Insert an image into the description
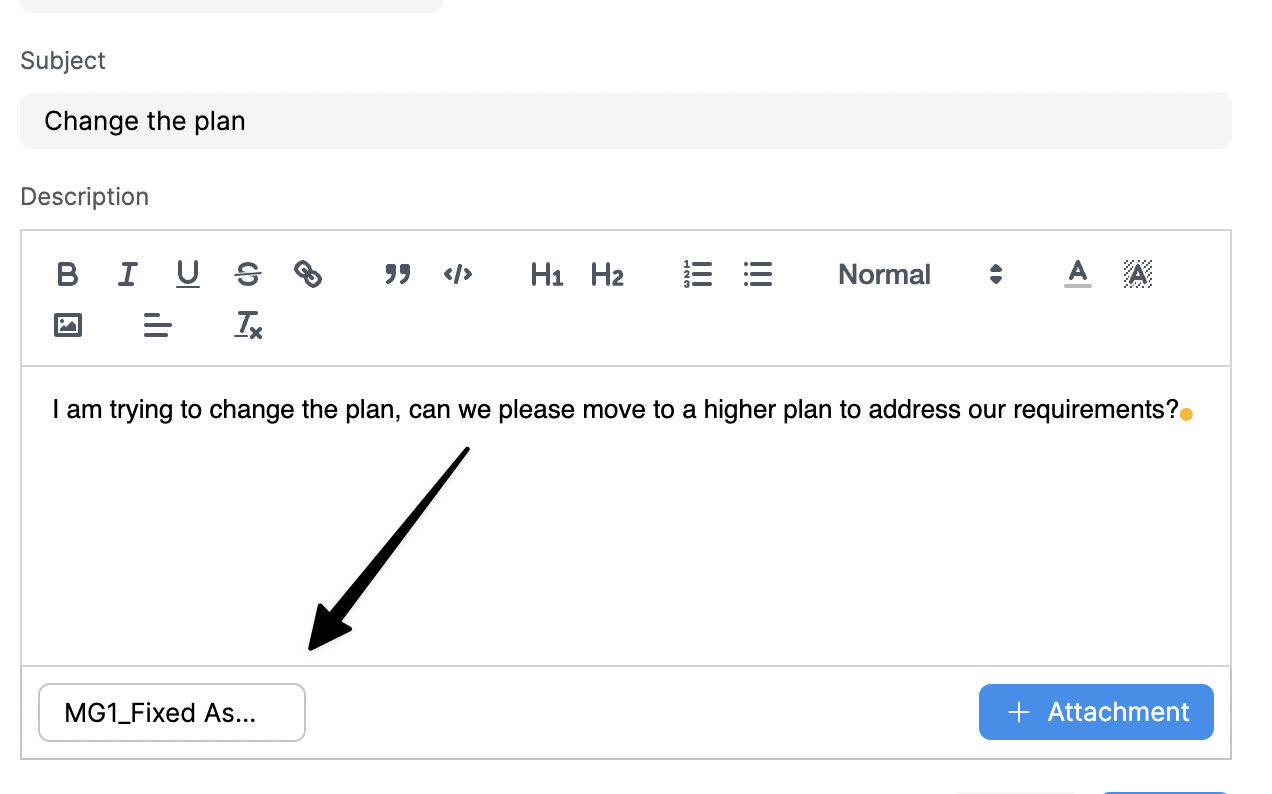 click(67, 324)
